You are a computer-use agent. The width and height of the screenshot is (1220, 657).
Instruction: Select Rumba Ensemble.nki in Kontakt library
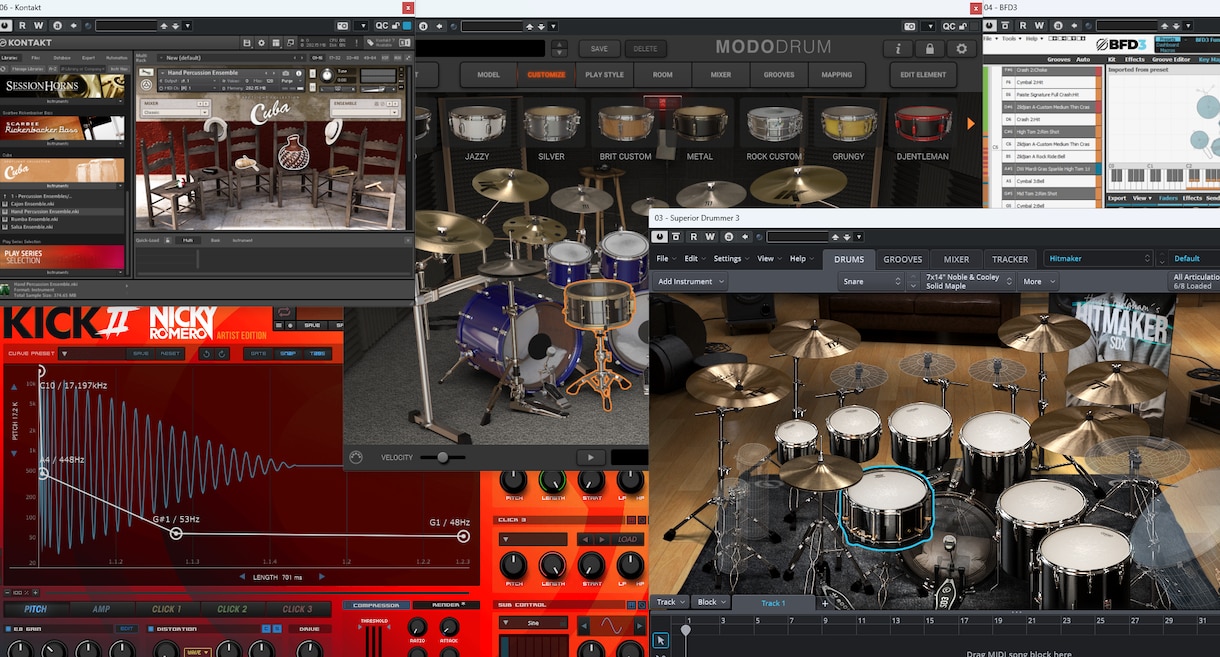pos(33,220)
